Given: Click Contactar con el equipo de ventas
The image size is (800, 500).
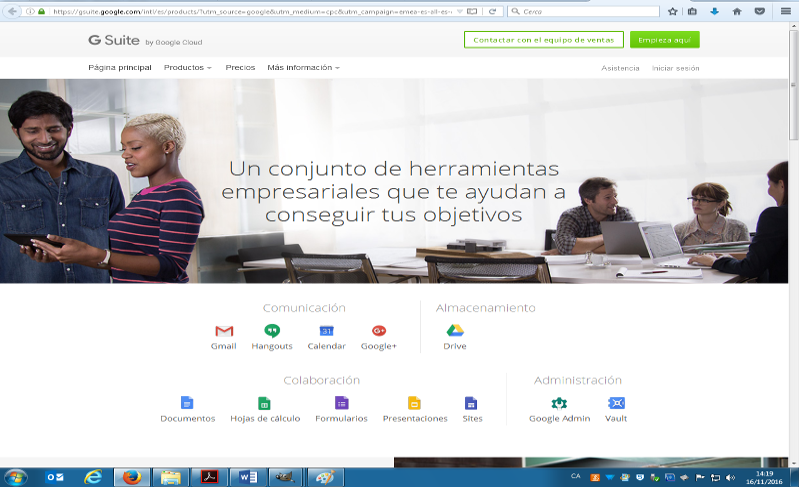Looking at the screenshot, I should [543, 40].
